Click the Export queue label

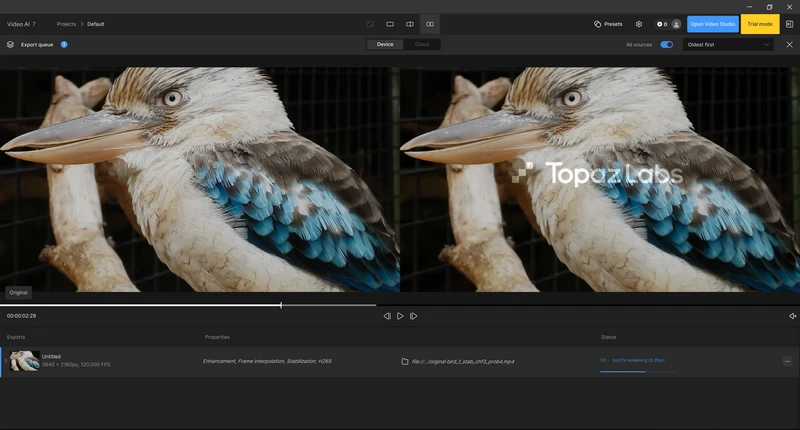(x=37, y=44)
